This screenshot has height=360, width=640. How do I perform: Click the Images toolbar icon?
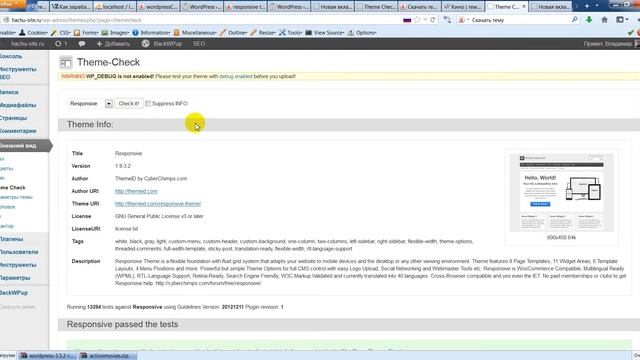tap(104, 33)
